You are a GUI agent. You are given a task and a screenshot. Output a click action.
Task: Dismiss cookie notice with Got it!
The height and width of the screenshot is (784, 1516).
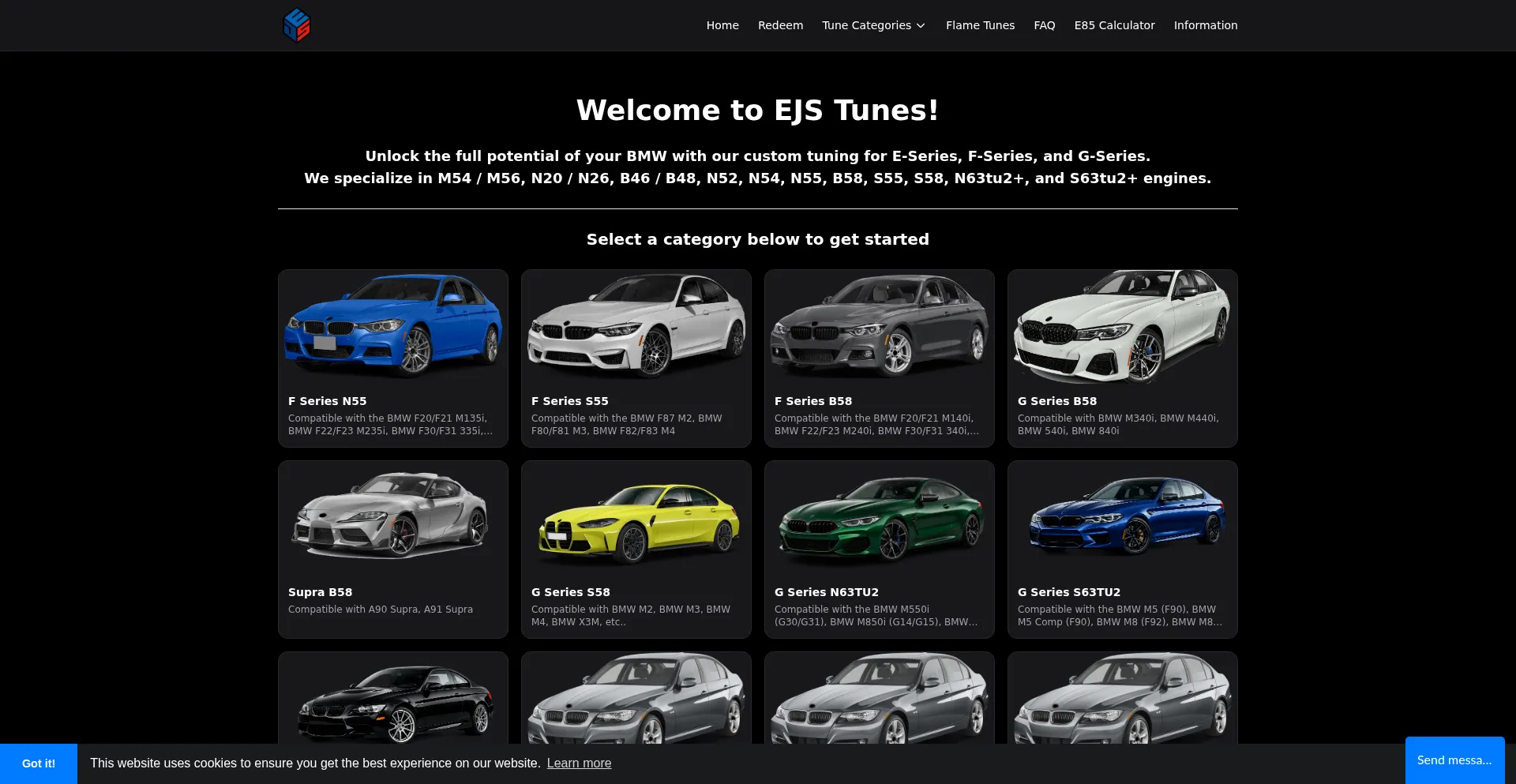click(x=39, y=763)
